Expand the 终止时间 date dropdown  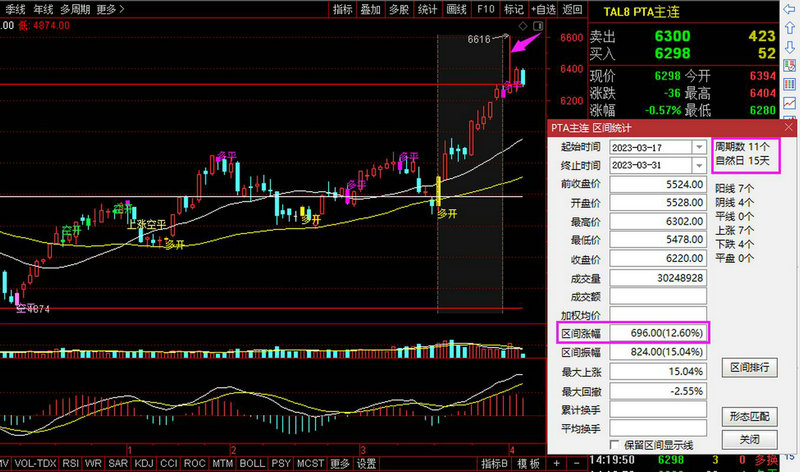pyautogui.click(x=698, y=165)
